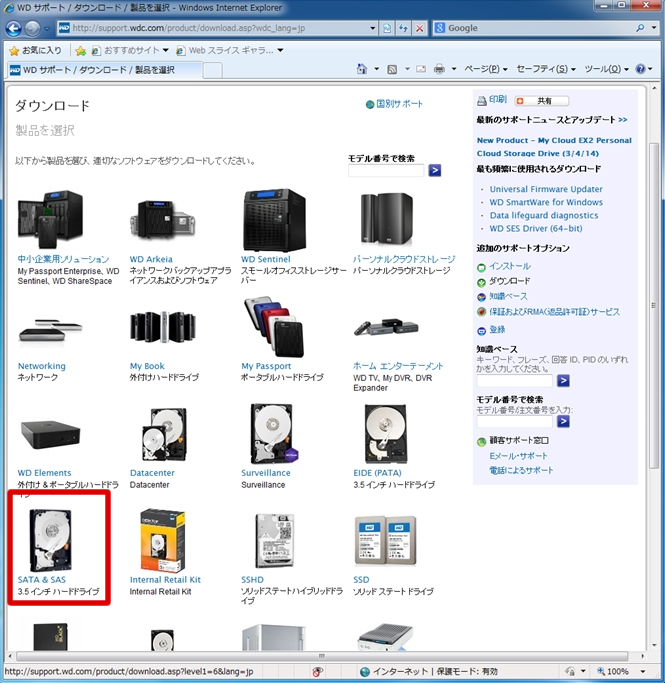
Task: Open the search provider dropdown arrow
Action: point(654,28)
